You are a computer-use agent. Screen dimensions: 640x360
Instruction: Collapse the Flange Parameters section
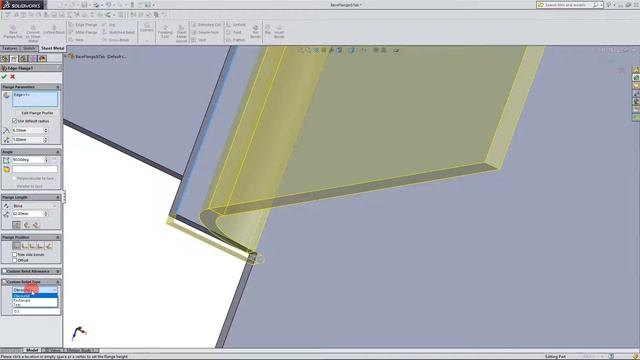click(58, 87)
